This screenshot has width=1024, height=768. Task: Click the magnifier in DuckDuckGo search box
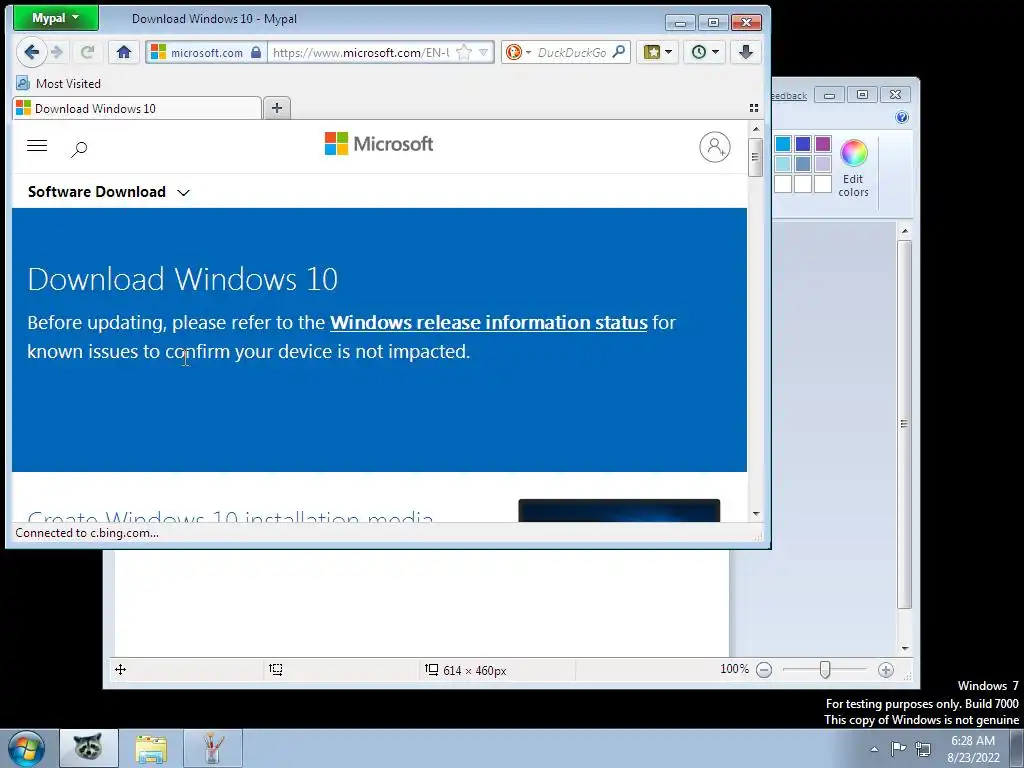618,52
